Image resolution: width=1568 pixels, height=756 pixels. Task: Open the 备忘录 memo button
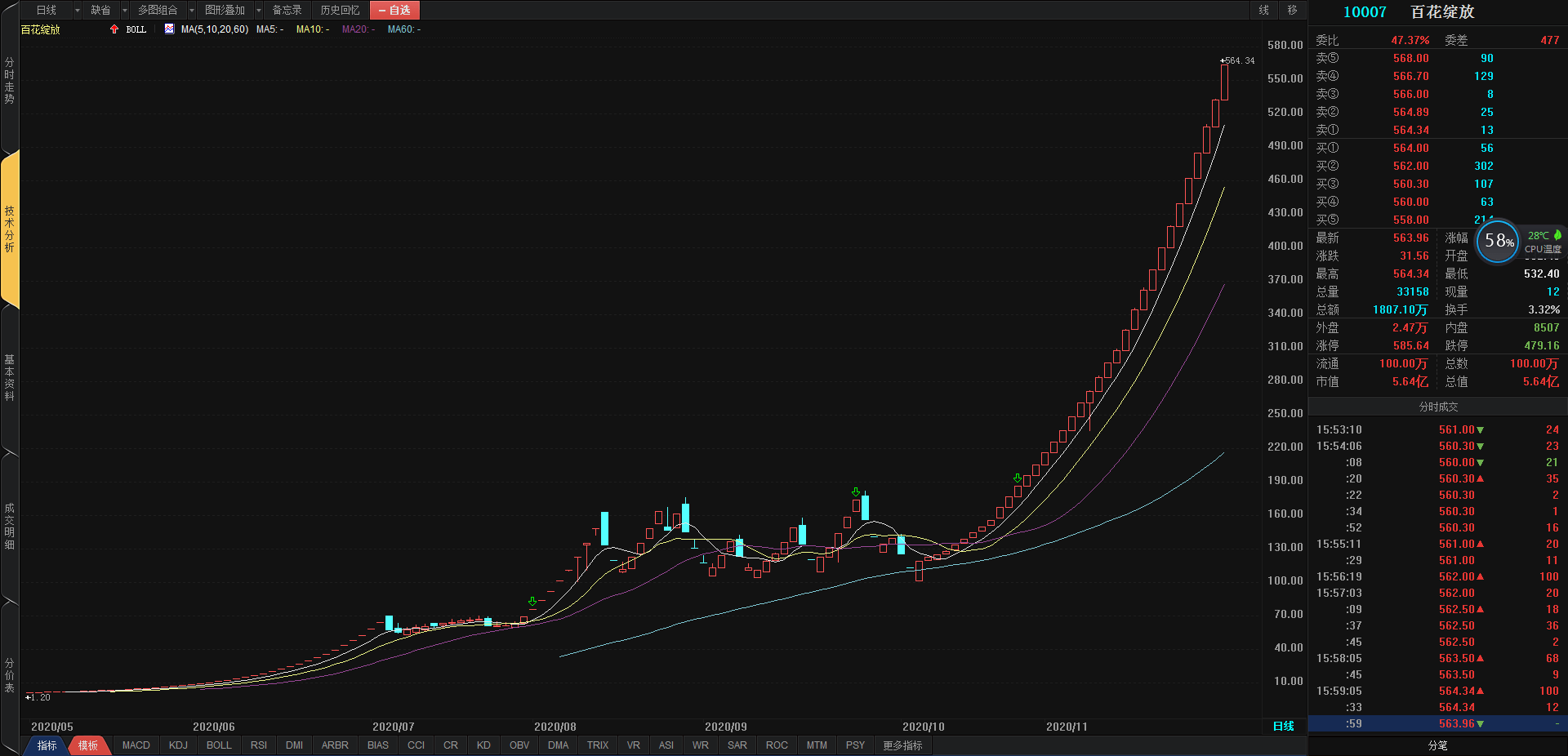click(287, 11)
